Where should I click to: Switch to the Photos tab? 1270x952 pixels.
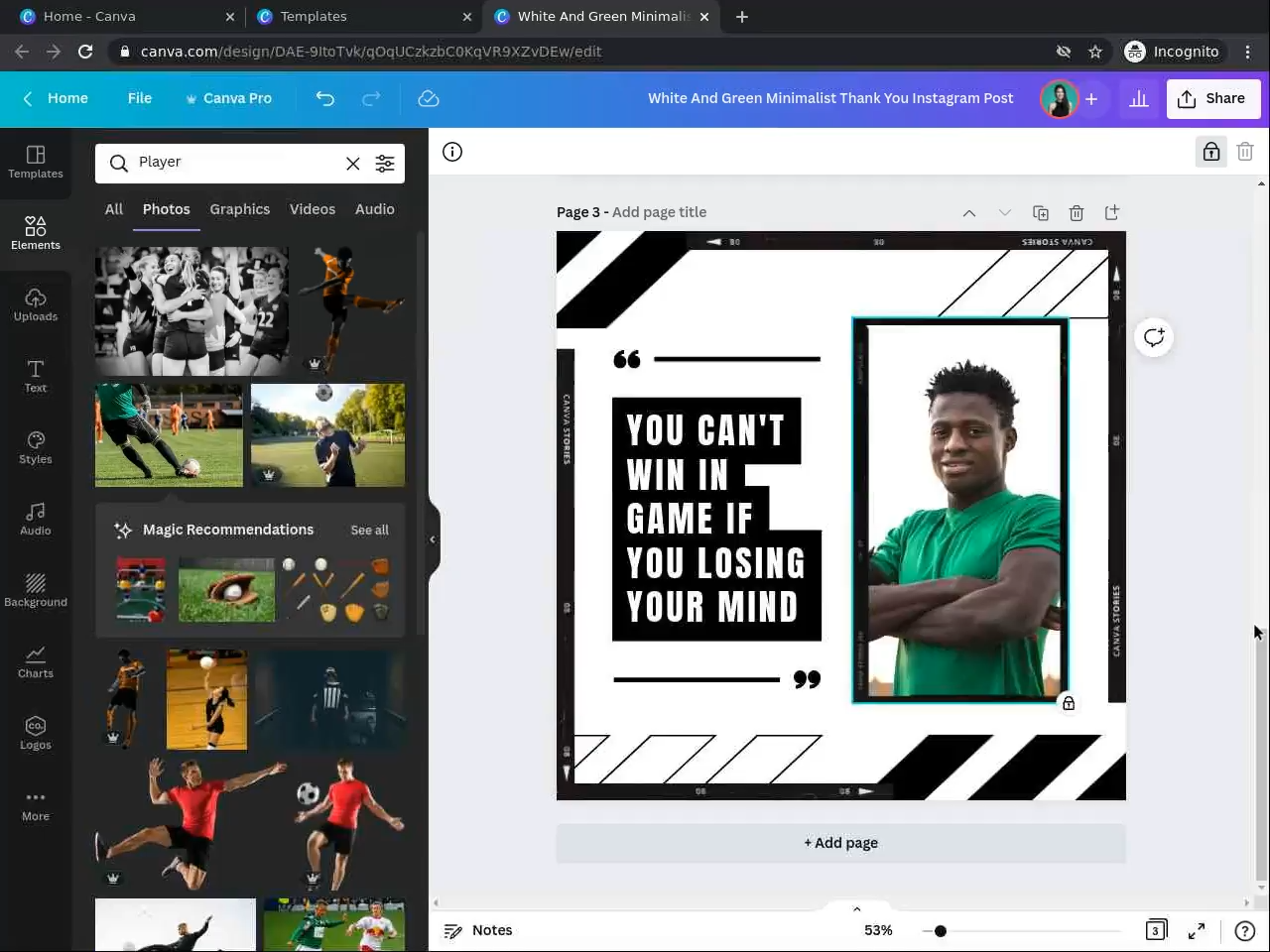pos(167,209)
